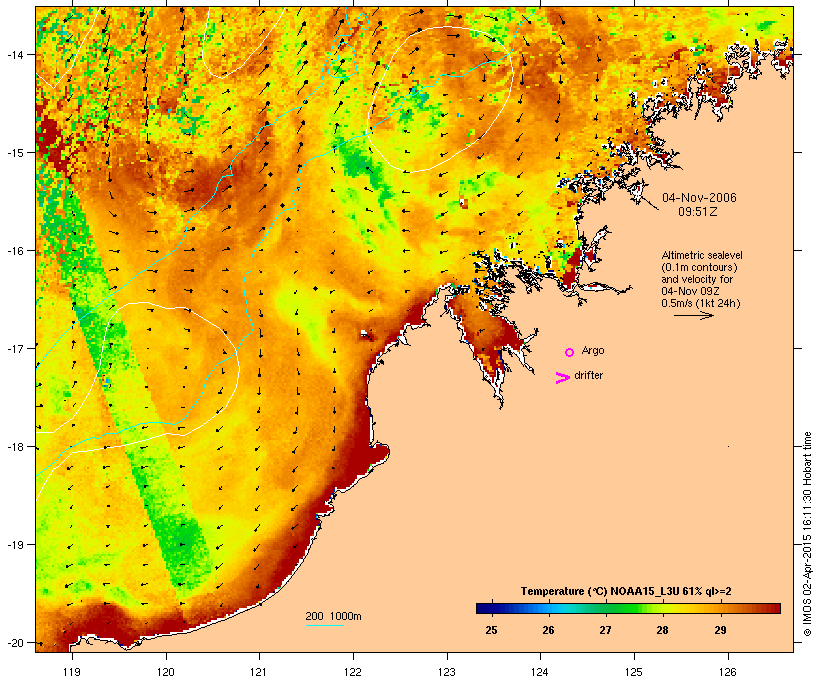Viewport: 820px width, 680px height.
Task: Click the text '0.5m/s (1kt 24h)'
Action: click(x=701, y=303)
